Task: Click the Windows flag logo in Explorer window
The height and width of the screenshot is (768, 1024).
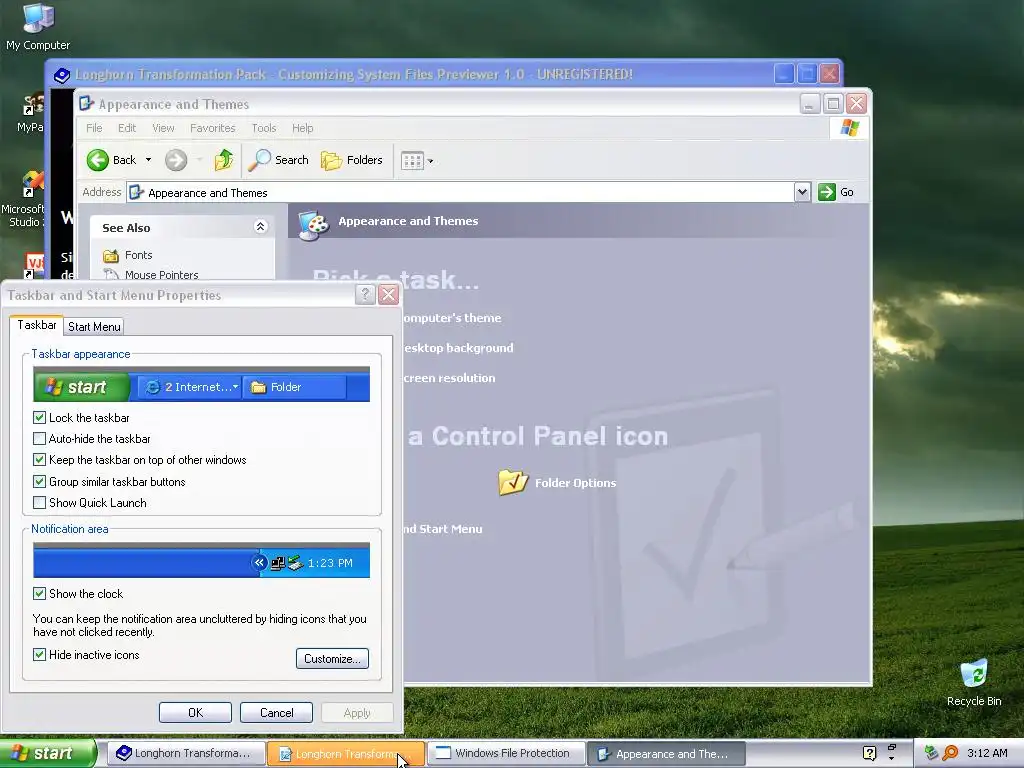Action: point(850,127)
